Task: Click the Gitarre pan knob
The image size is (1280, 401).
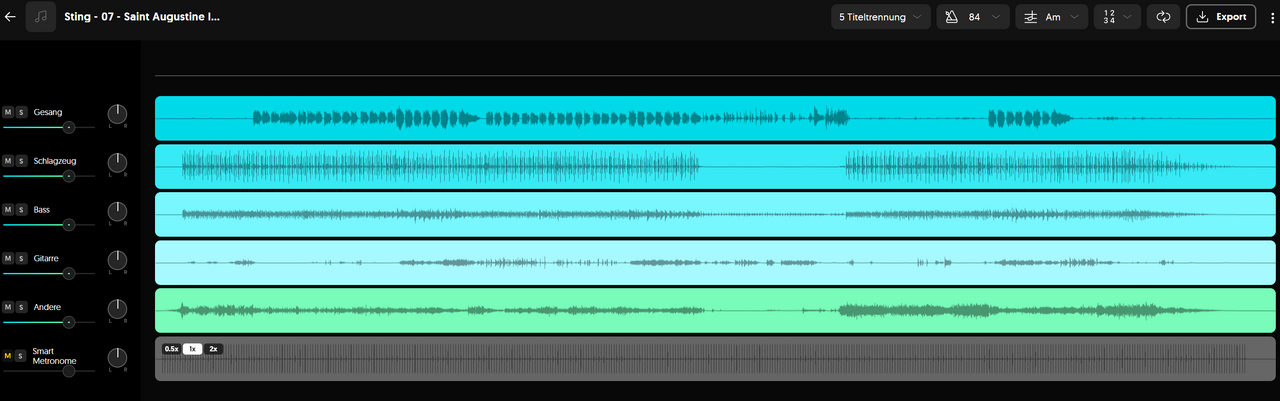Action: click(117, 259)
